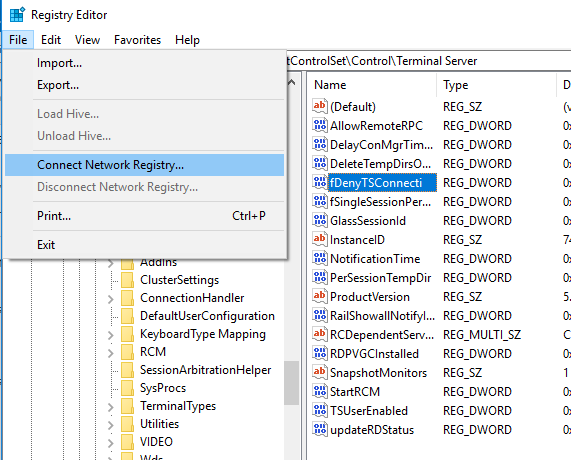The width and height of the screenshot is (571, 460).
Task: Select the SessionArbitrationHelper tree key
Action: coord(205,370)
